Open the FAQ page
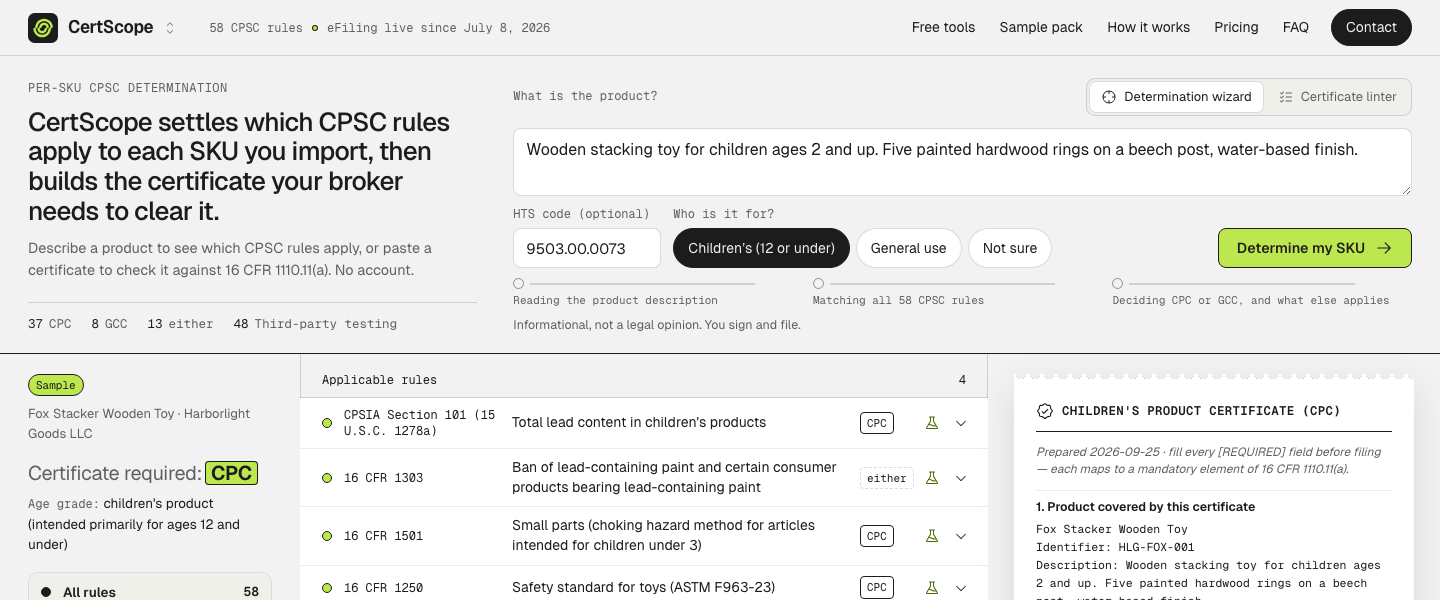The height and width of the screenshot is (600, 1440). [1296, 28]
